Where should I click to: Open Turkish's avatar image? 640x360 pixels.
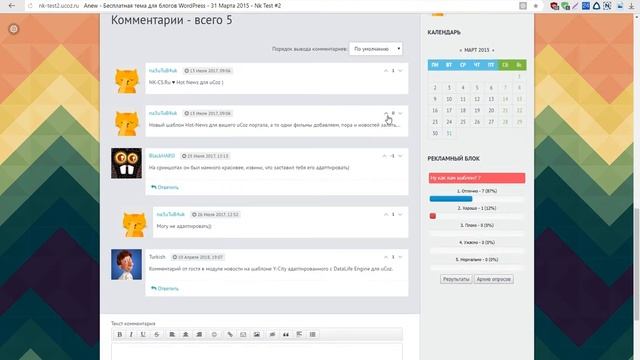click(x=127, y=264)
